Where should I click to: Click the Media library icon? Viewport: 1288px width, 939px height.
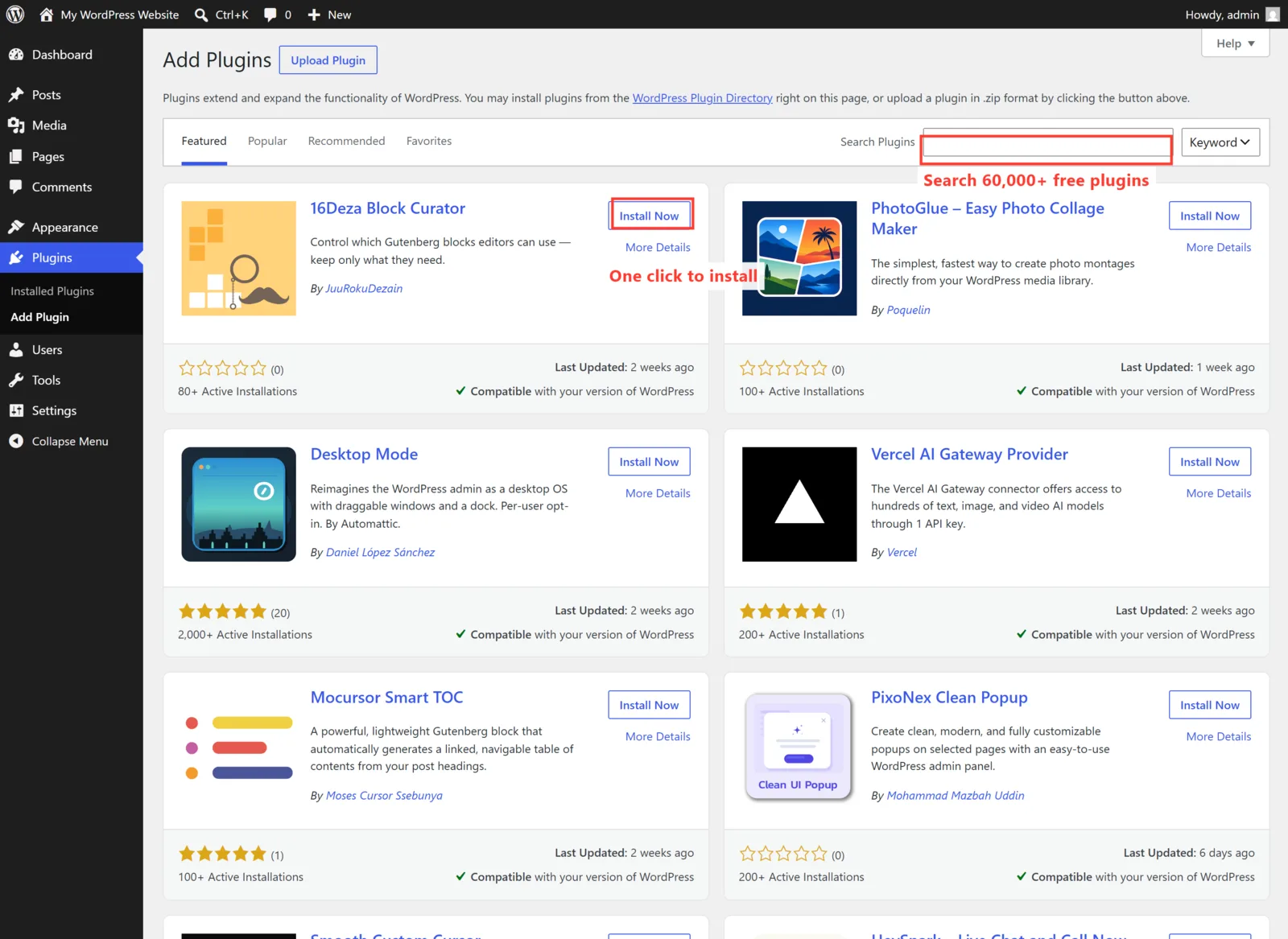click(x=16, y=126)
